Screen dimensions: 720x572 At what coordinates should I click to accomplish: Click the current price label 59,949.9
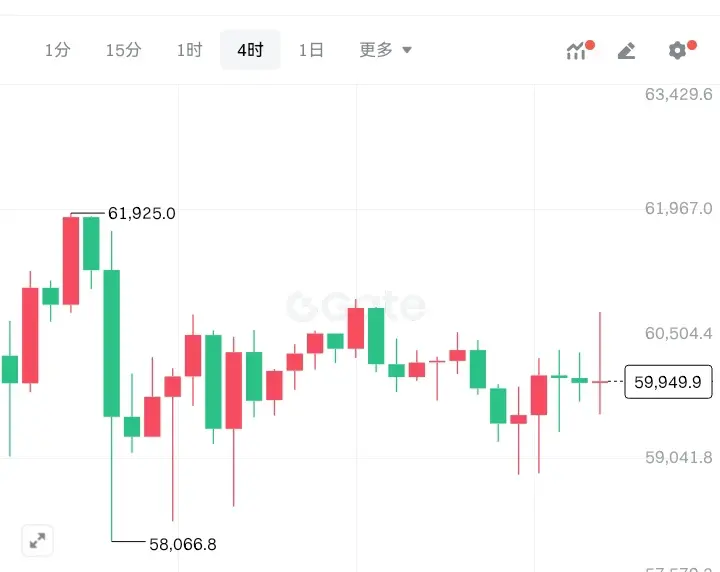(668, 381)
